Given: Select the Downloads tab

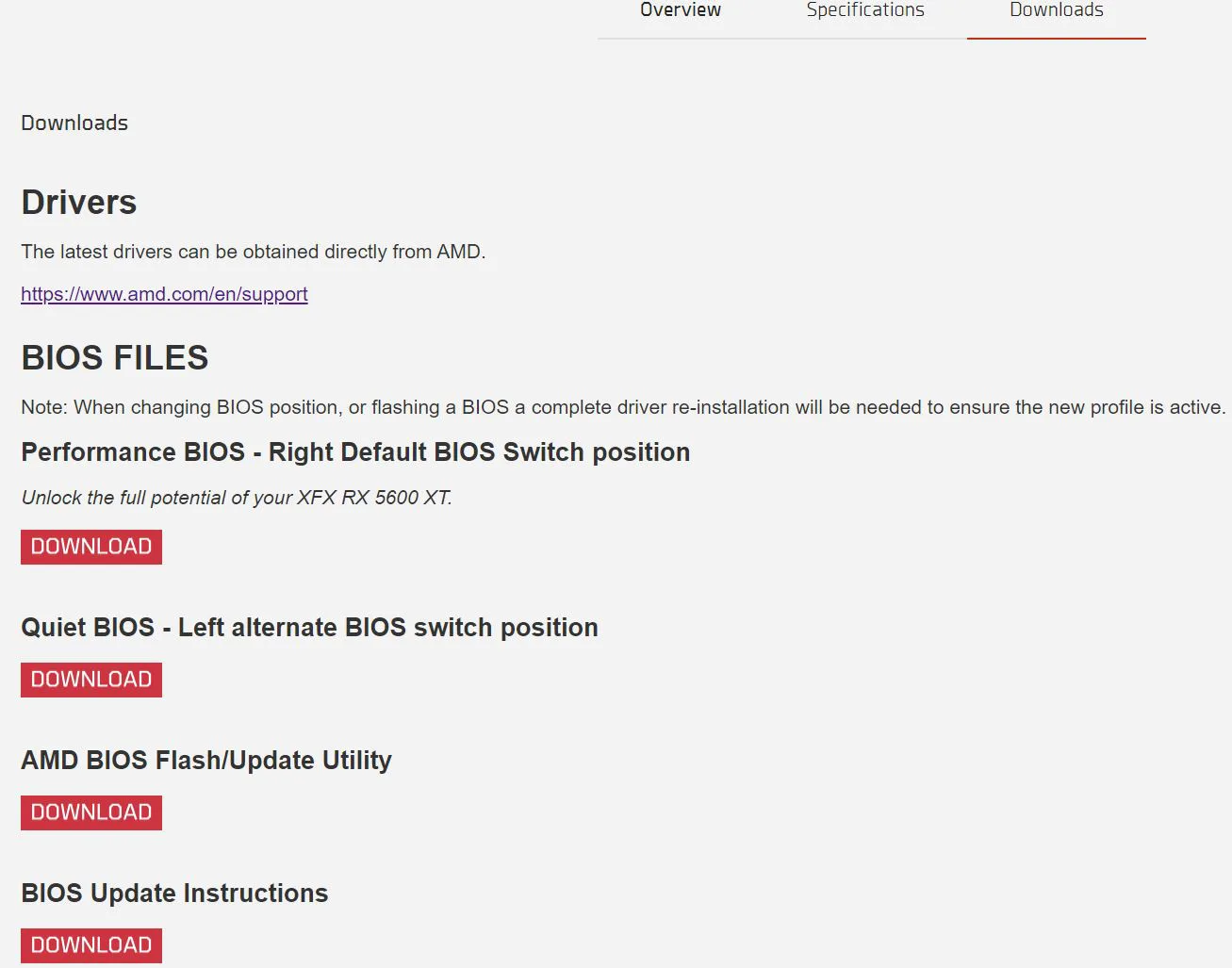Looking at the screenshot, I should point(1056,10).
